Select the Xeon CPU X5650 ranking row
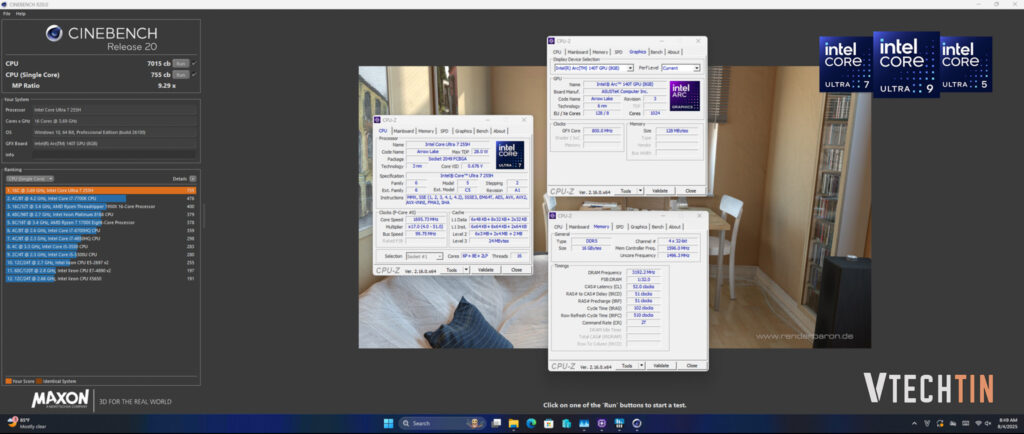The image size is (1024, 434). point(101,278)
